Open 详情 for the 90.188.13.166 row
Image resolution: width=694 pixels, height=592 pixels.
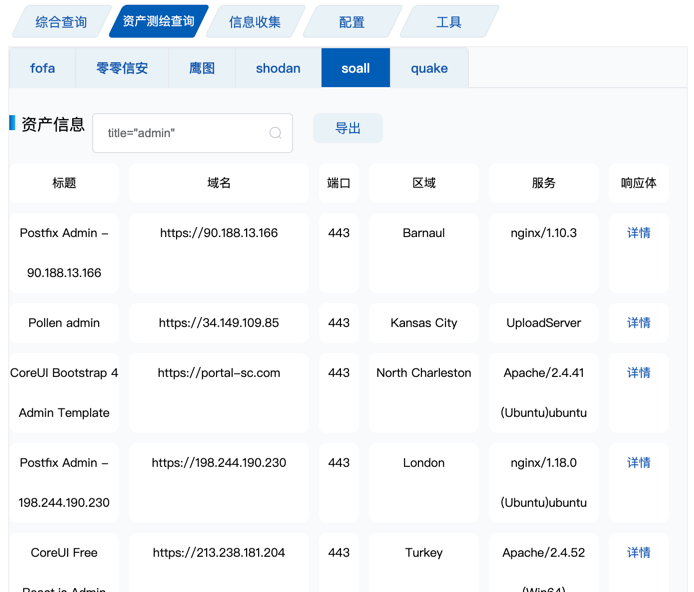pyautogui.click(x=638, y=233)
